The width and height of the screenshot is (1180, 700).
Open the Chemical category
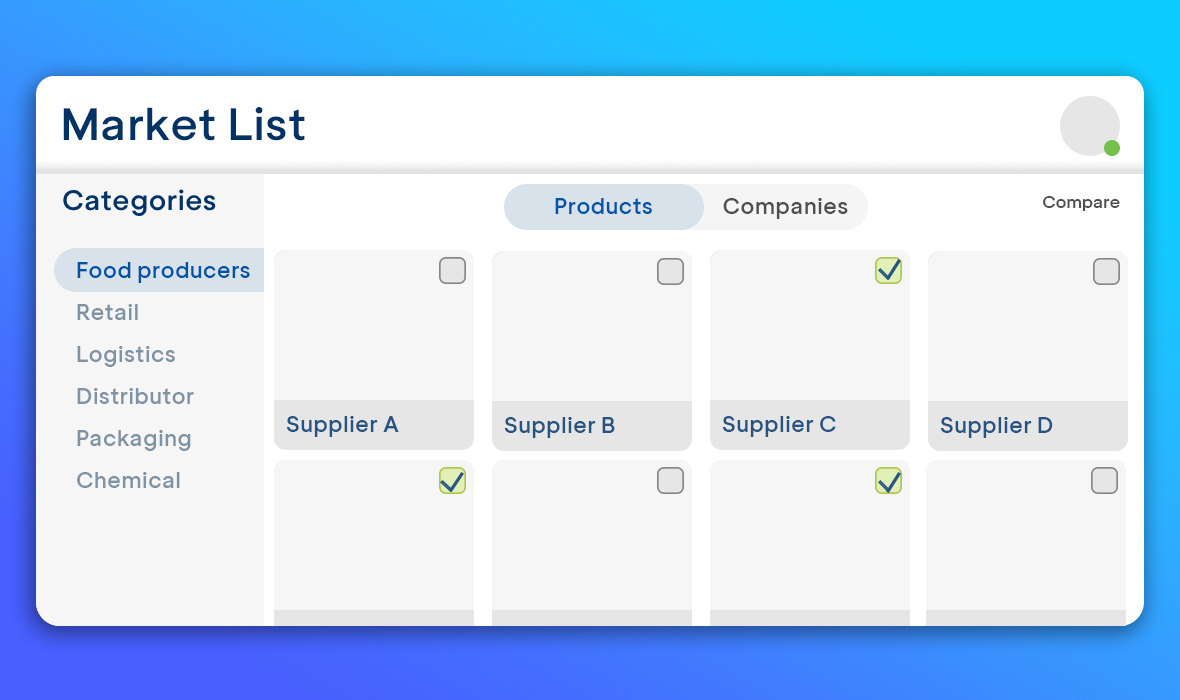point(129,480)
